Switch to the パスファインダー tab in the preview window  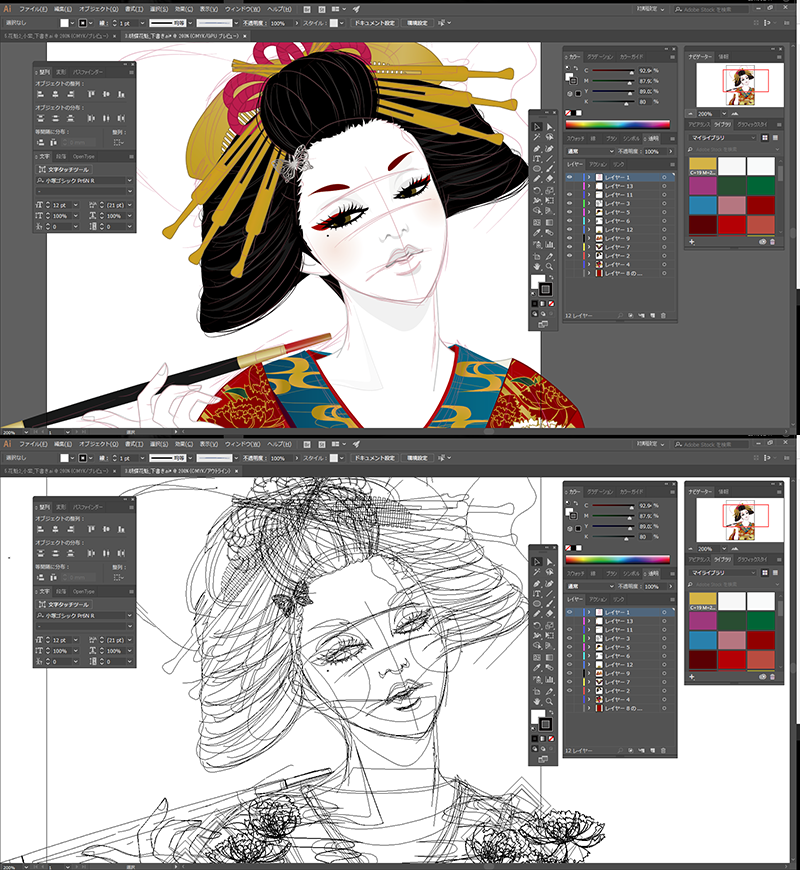click(88, 72)
